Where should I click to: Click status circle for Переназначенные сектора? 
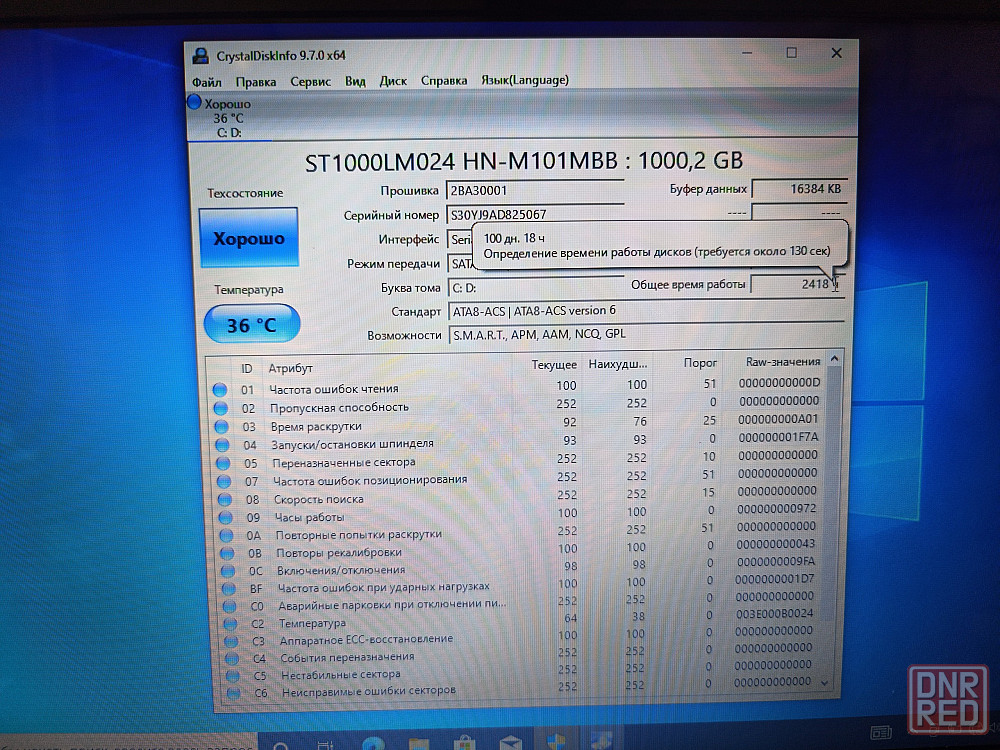pos(223,463)
